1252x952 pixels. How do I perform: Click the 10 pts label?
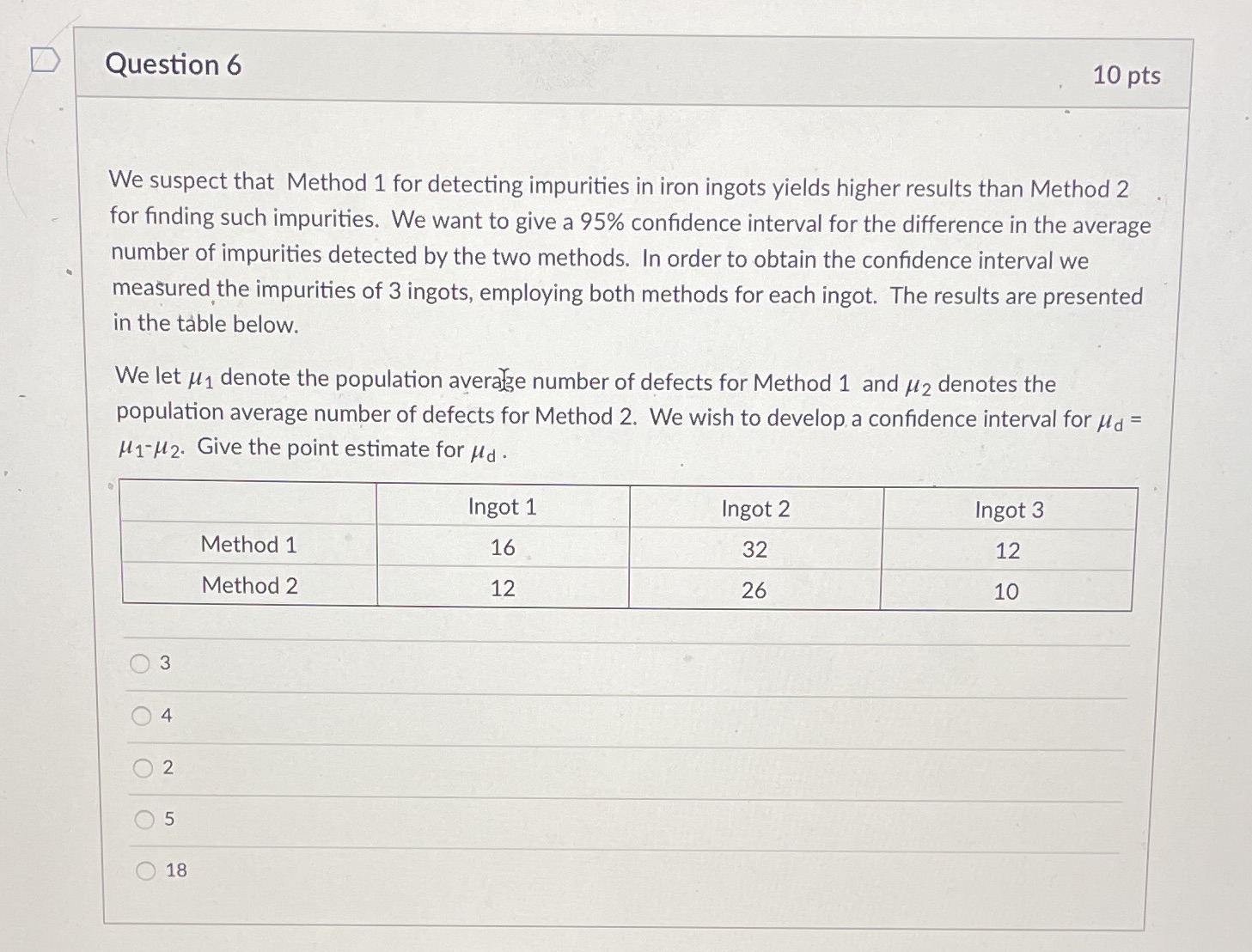click(1127, 77)
